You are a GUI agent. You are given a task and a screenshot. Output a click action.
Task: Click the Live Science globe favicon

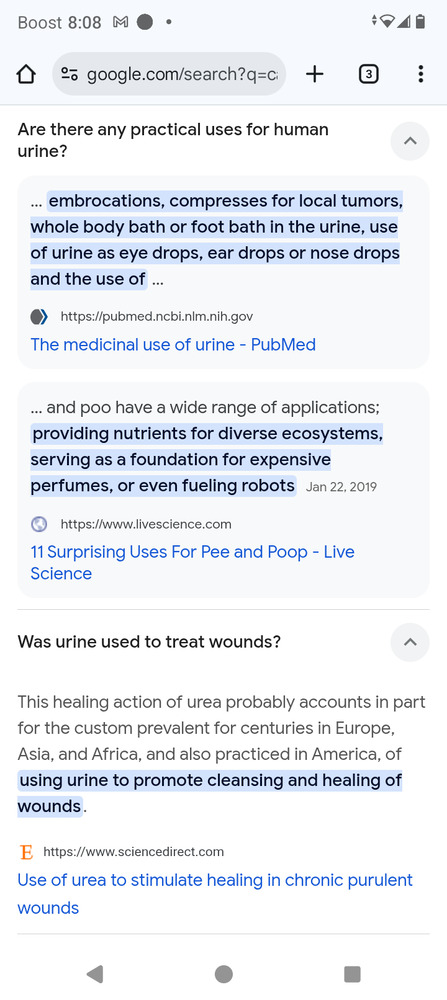point(39,524)
